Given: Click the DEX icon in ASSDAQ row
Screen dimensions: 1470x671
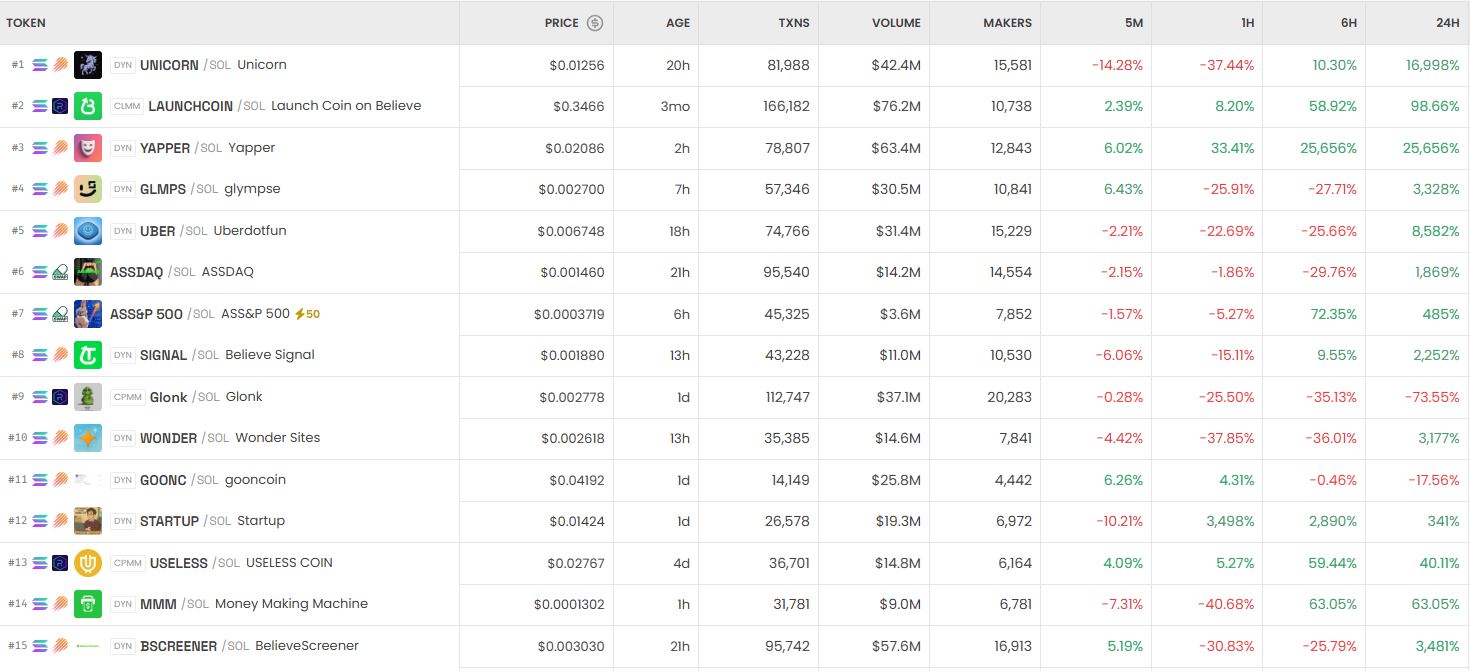Looking at the screenshot, I should pos(60,272).
